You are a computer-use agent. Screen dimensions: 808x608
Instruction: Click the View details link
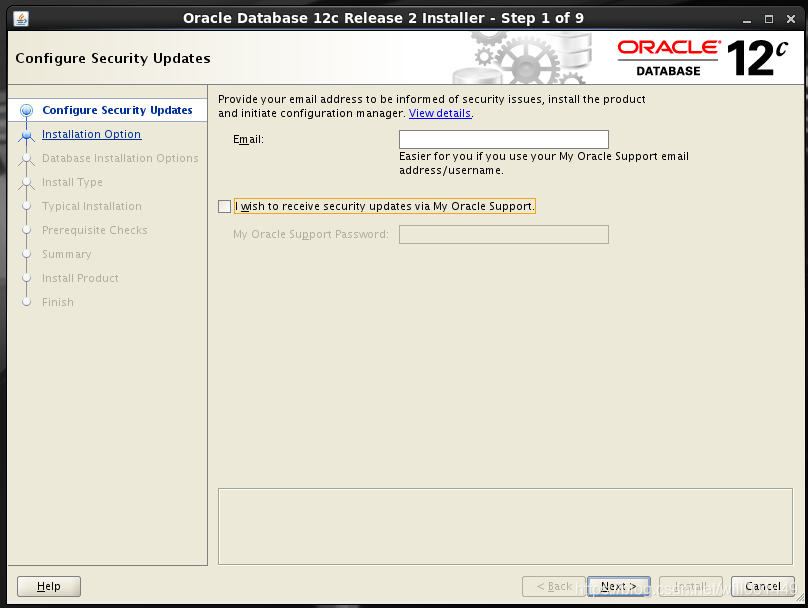point(440,113)
